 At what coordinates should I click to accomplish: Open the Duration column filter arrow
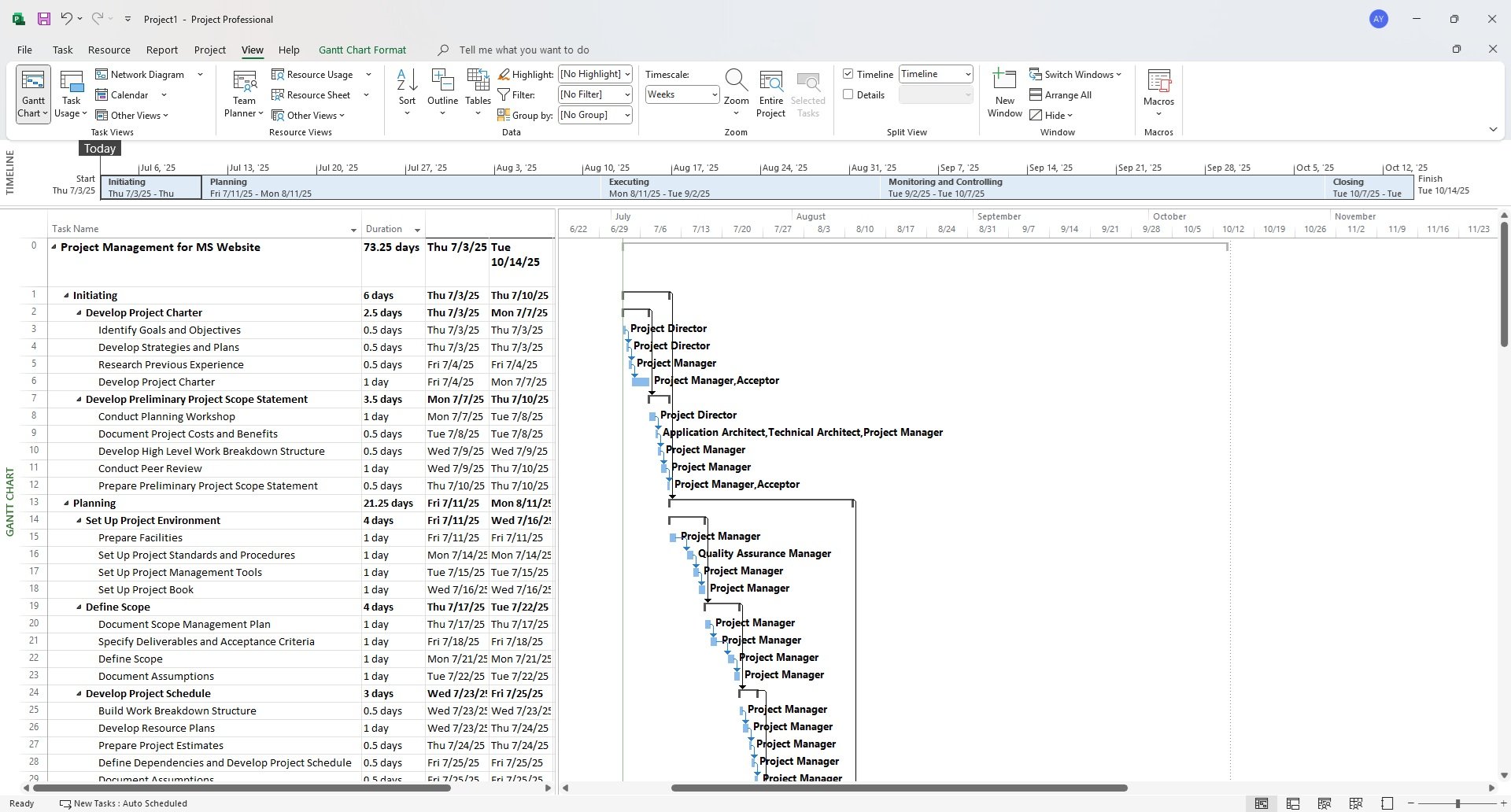tap(417, 230)
